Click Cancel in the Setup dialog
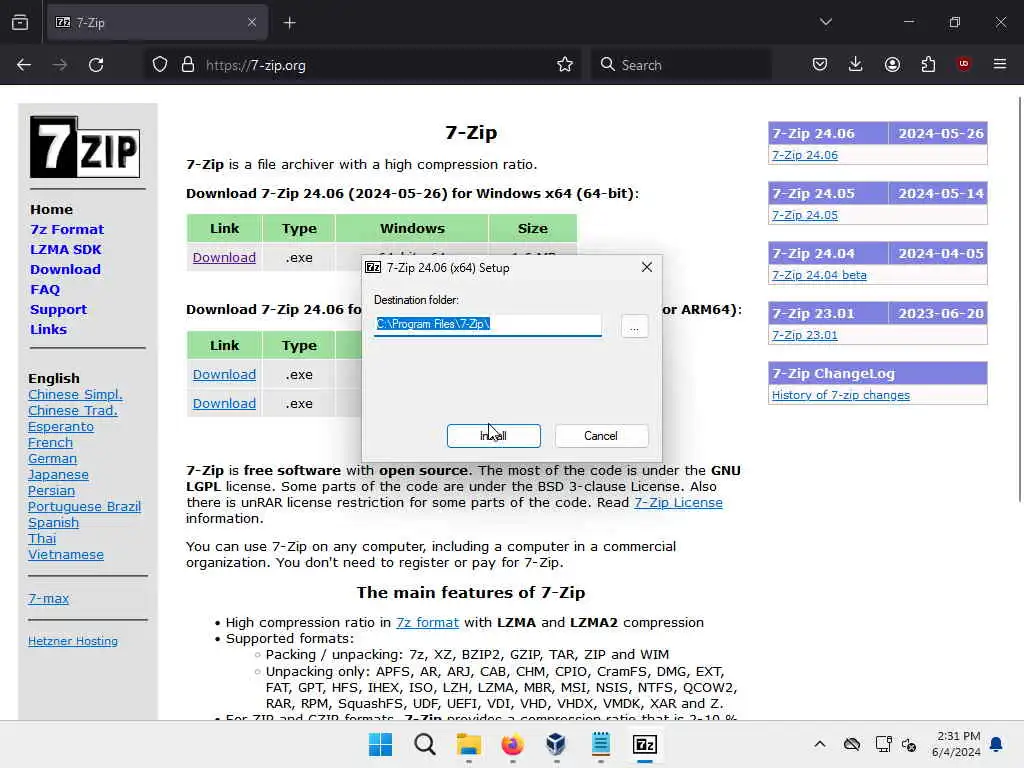The height and width of the screenshot is (768, 1024). pos(601,436)
